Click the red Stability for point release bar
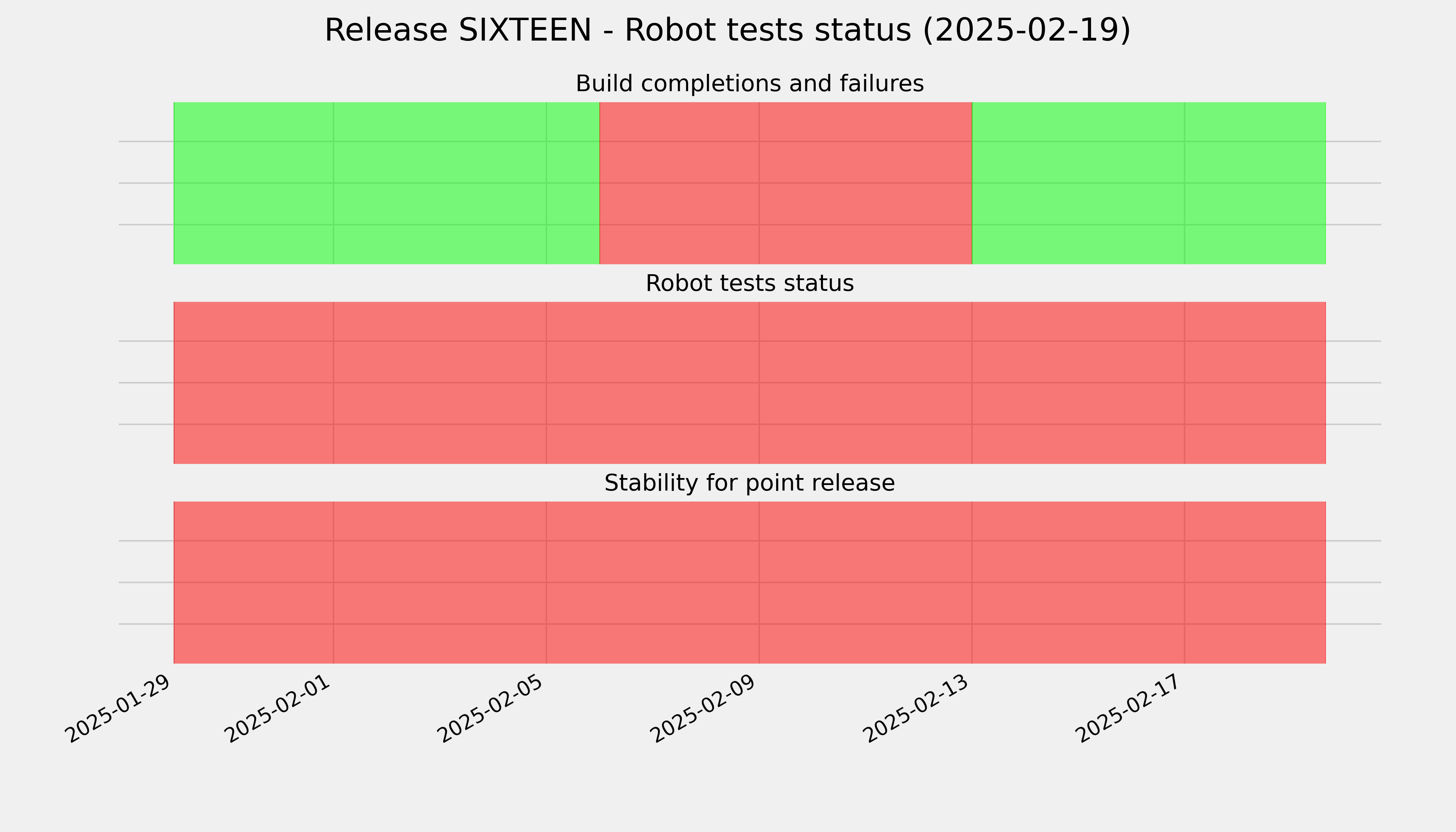Screen dimensions: 1456x832 pyautogui.click(x=750, y=582)
